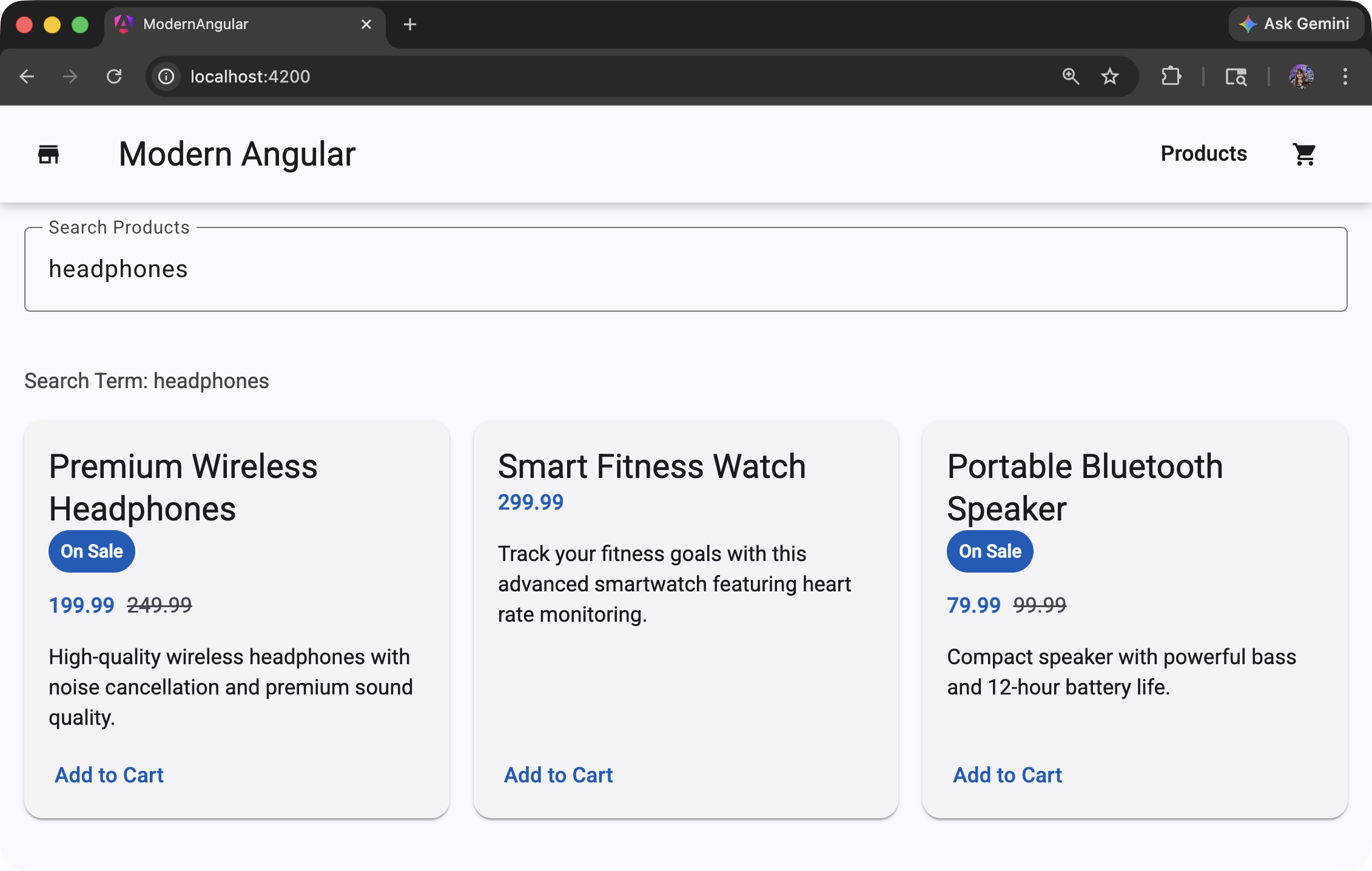Open the Chrome three-dot menu
Screen dimensions: 1372x871
coord(1345,76)
